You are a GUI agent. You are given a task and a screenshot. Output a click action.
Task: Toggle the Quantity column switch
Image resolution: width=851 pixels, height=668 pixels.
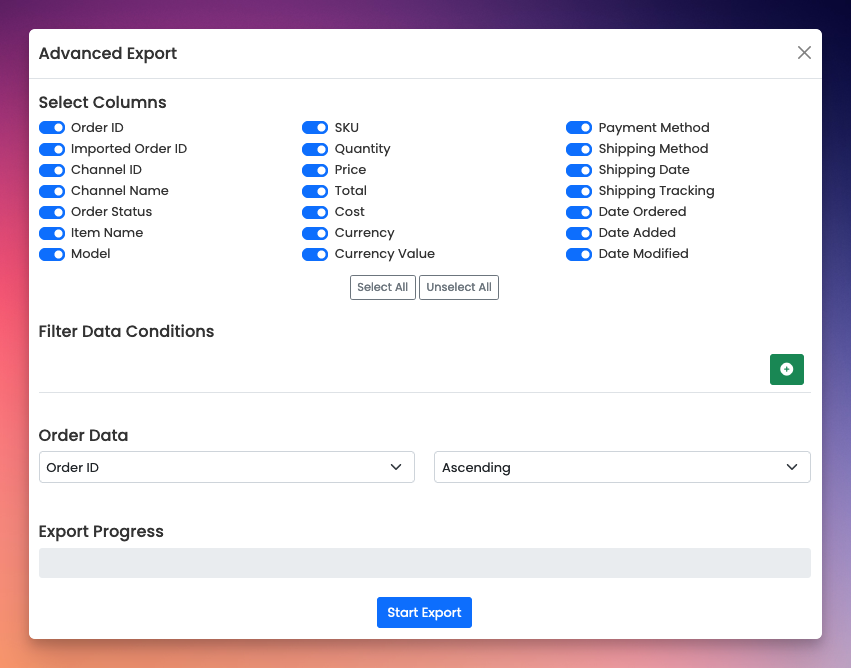315,149
